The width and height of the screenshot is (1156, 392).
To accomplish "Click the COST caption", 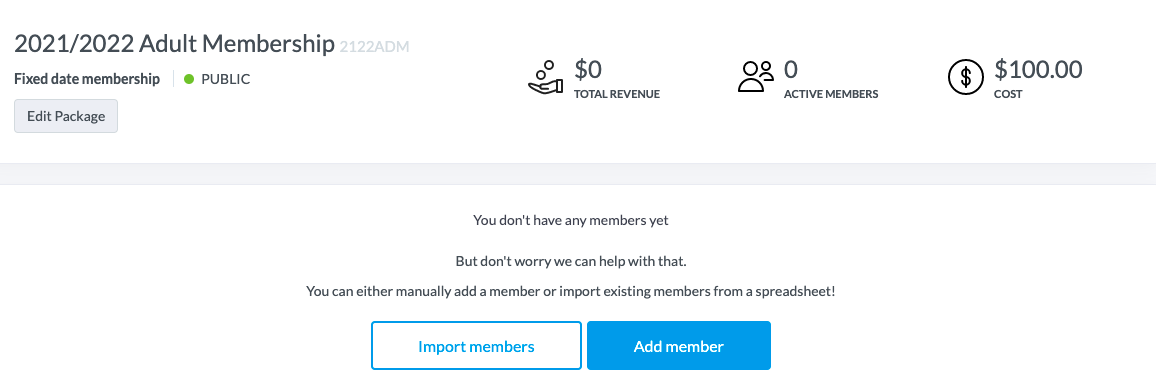I will pos(1009,94).
